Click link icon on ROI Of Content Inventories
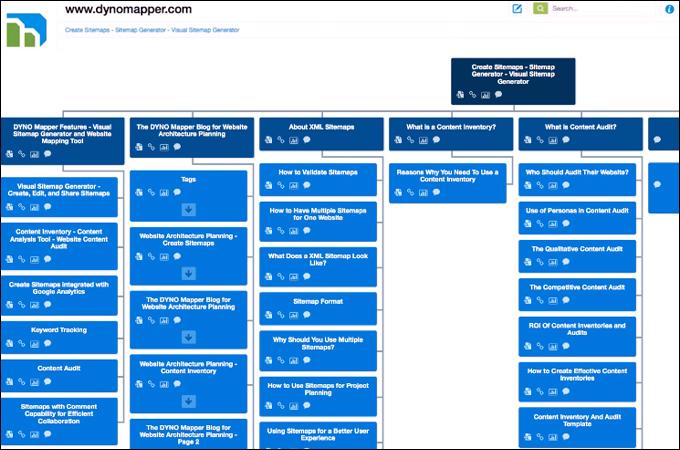 coord(540,346)
